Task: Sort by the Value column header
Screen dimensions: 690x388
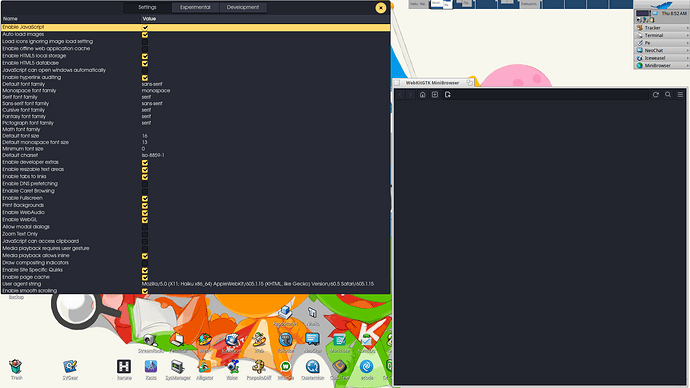Action: pos(265,19)
